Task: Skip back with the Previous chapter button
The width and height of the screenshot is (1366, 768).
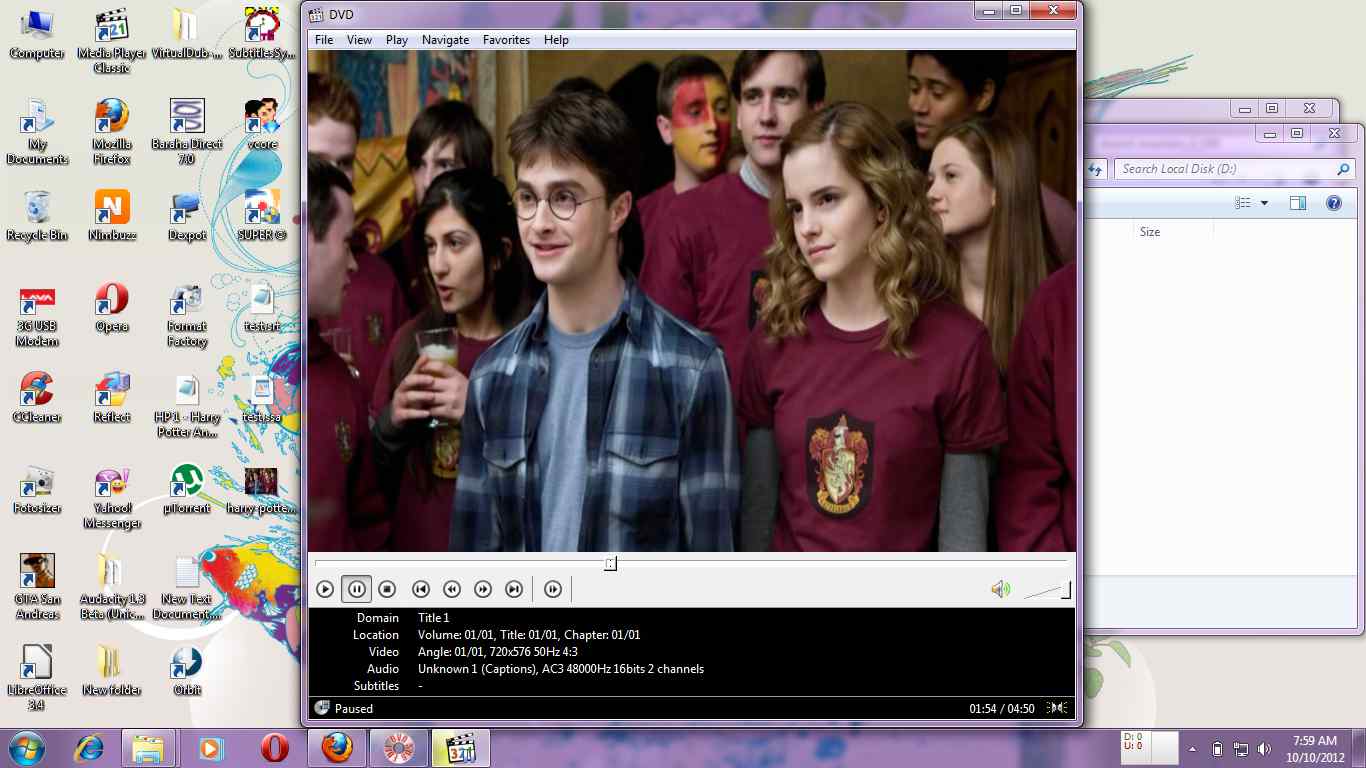Action: 421,590
